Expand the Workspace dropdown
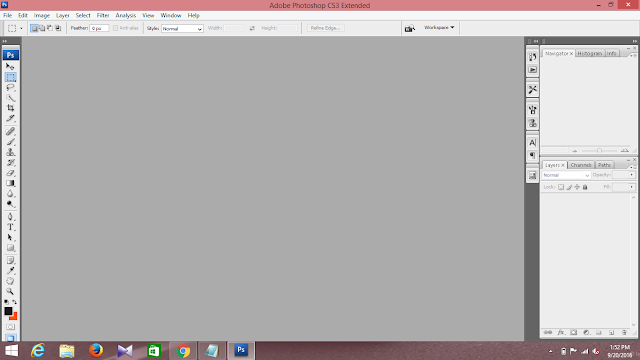640x360 pixels. click(439, 27)
